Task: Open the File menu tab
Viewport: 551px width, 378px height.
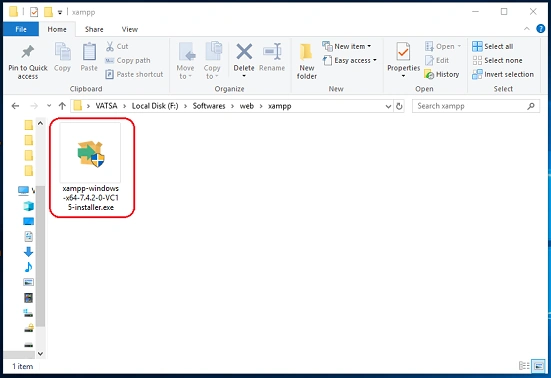Action: [x=21, y=29]
